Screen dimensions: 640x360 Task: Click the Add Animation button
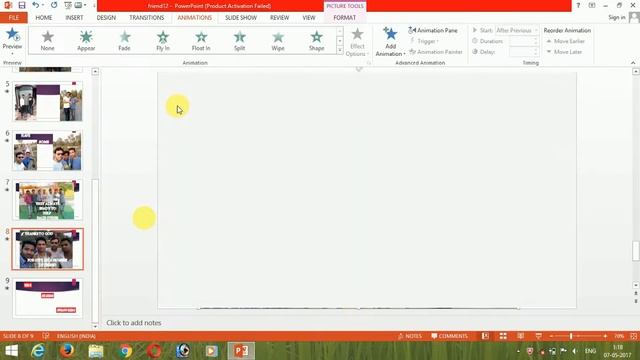coord(390,42)
